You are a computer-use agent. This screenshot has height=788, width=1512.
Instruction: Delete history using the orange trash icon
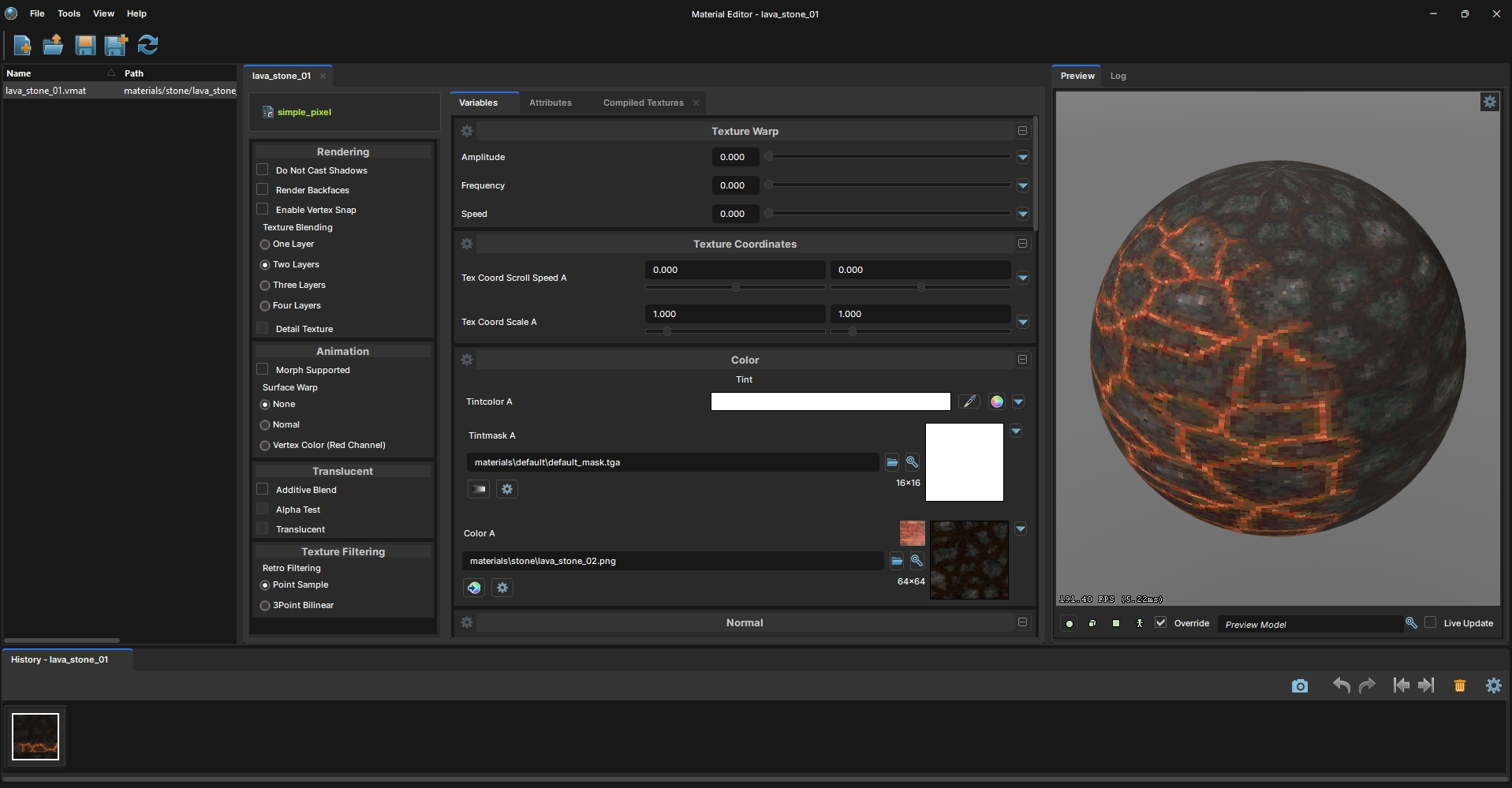(1459, 685)
